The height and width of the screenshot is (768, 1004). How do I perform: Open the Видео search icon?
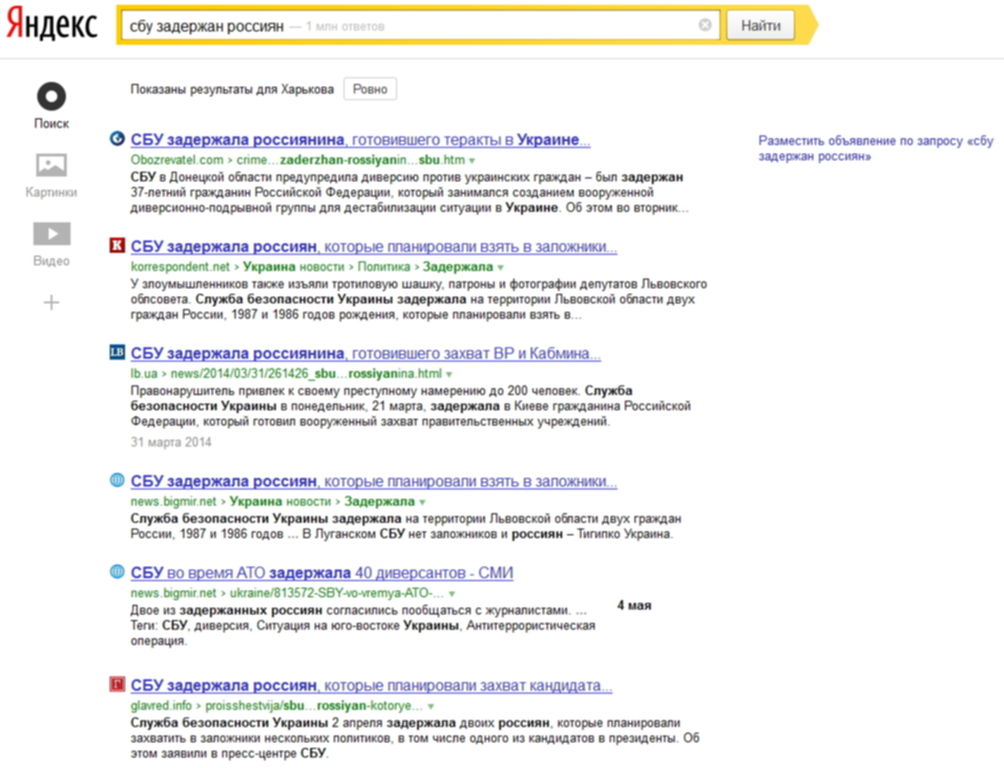coord(51,234)
